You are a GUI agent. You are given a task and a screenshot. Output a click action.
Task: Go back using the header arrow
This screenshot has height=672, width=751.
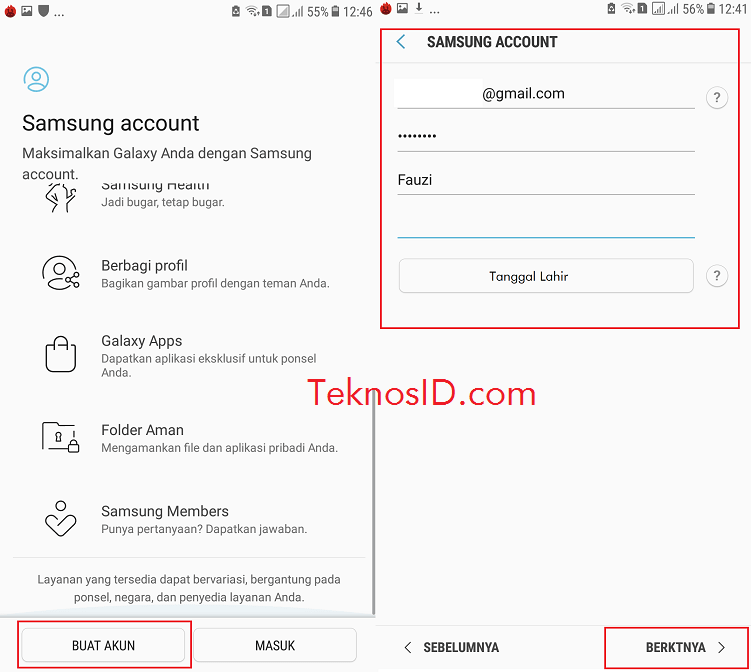401,42
